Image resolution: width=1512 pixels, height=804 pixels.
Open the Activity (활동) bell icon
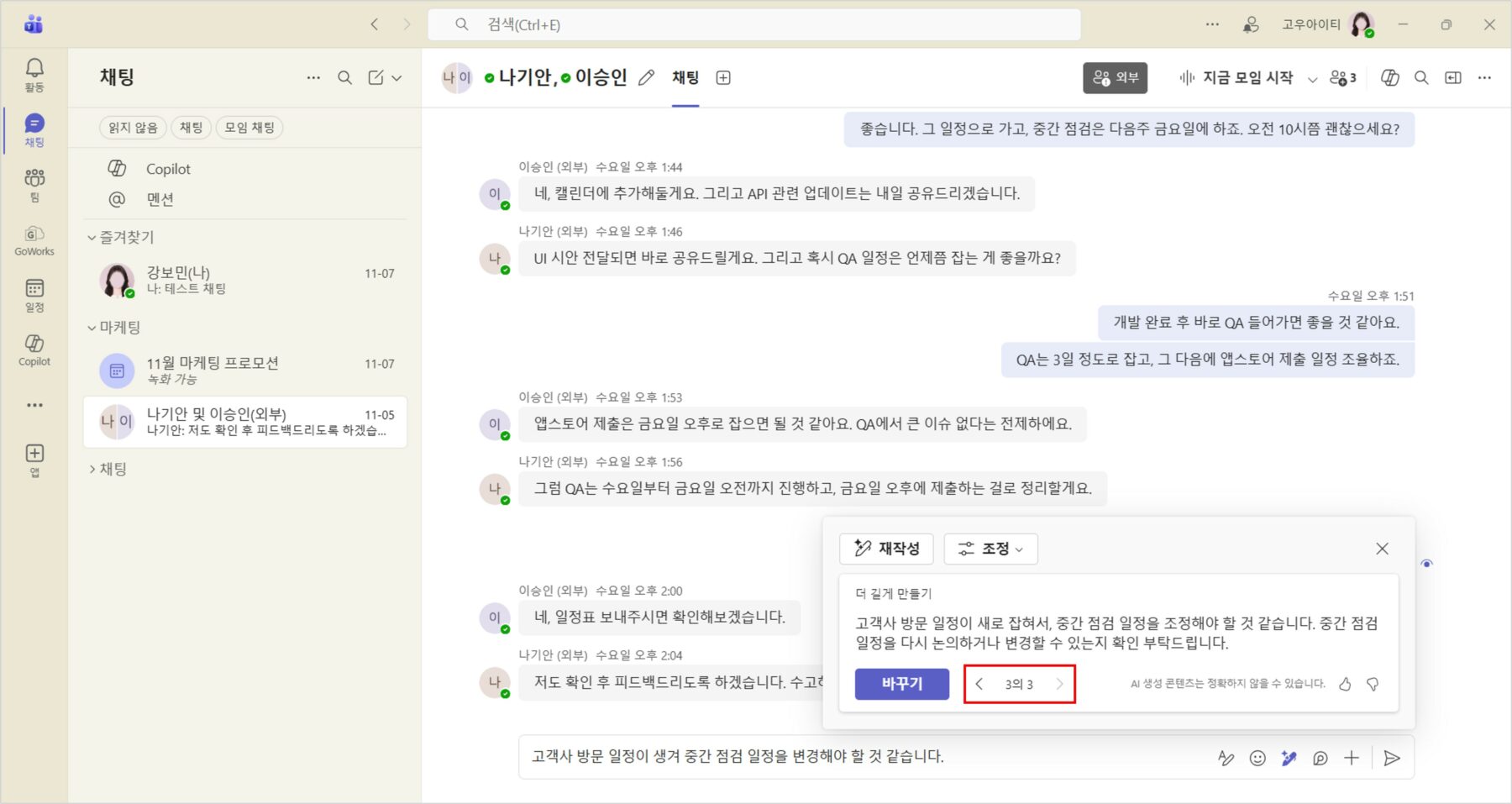34,74
